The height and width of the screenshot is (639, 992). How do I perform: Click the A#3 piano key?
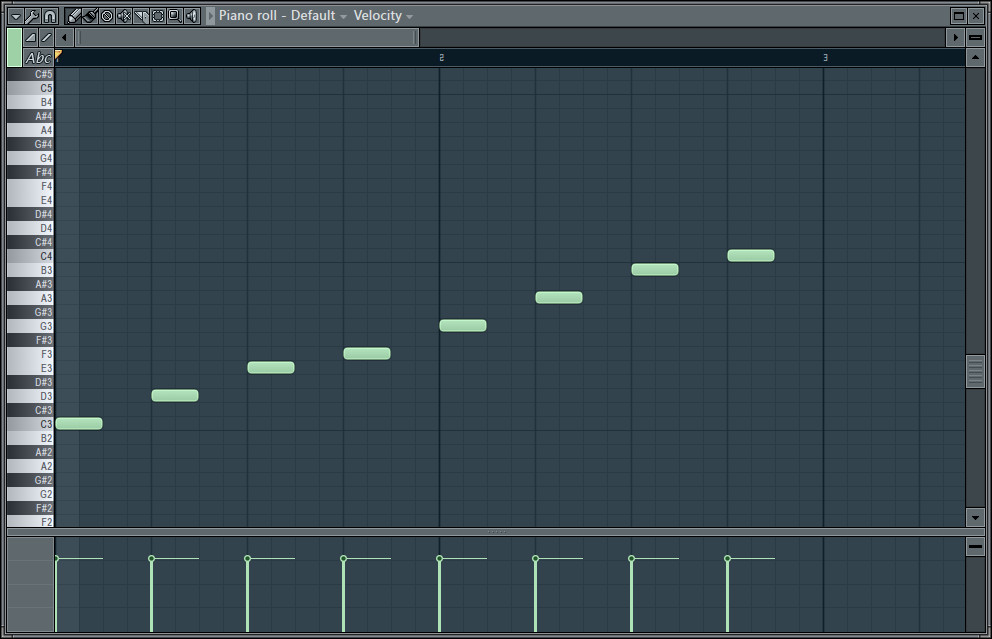click(x=30, y=284)
